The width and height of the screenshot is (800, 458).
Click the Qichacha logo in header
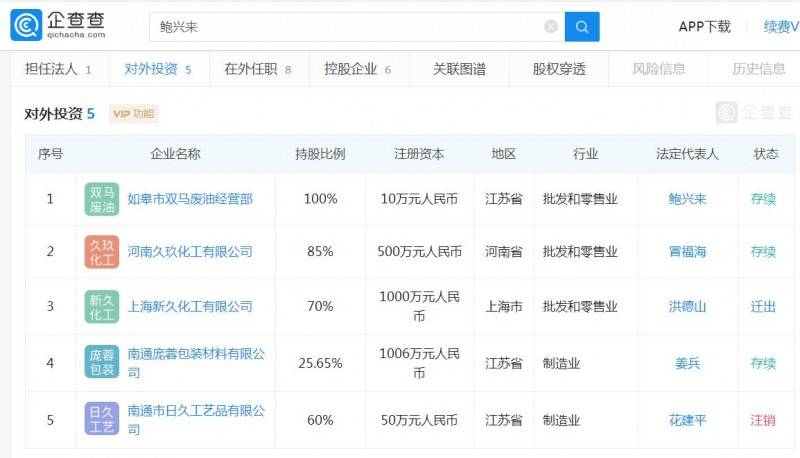[x=57, y=25]
